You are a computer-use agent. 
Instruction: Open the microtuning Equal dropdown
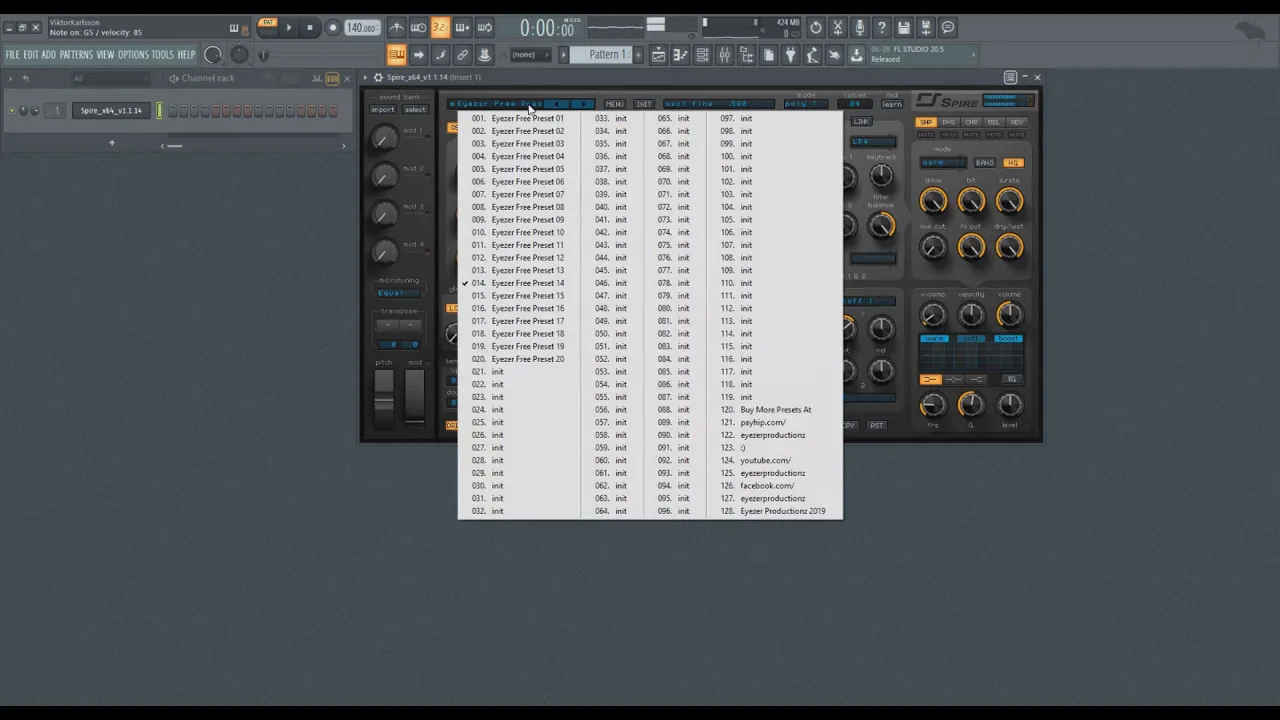tap(398, 293)
